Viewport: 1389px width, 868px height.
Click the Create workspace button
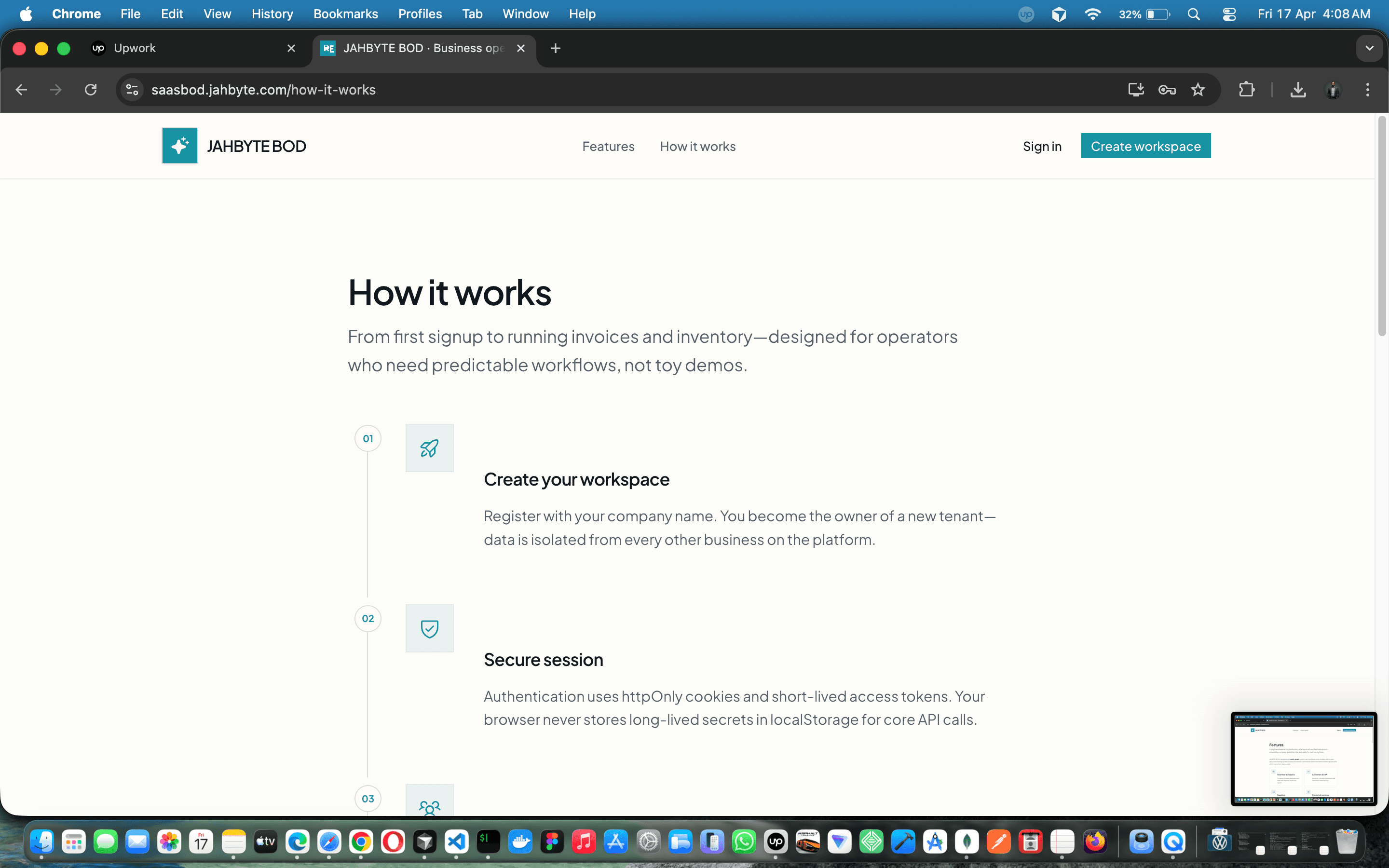[x=1145, y=146]
